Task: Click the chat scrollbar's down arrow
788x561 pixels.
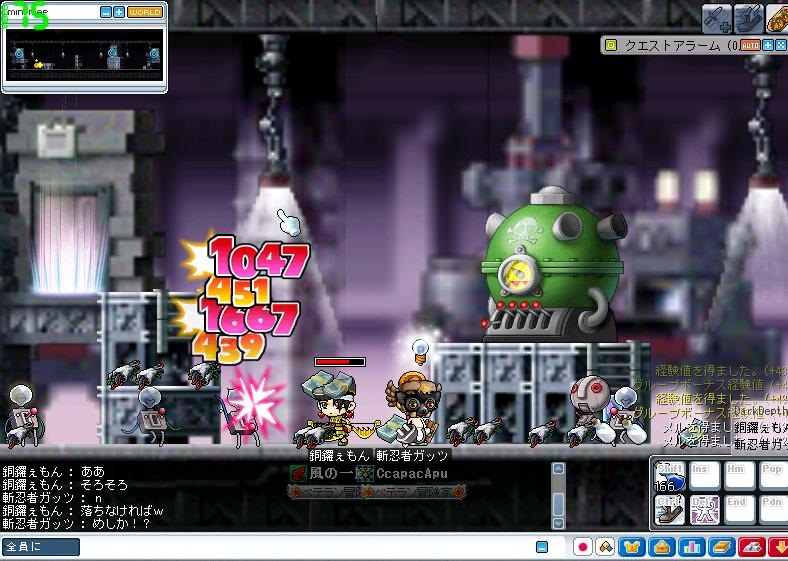Action: tap(558, 523)
